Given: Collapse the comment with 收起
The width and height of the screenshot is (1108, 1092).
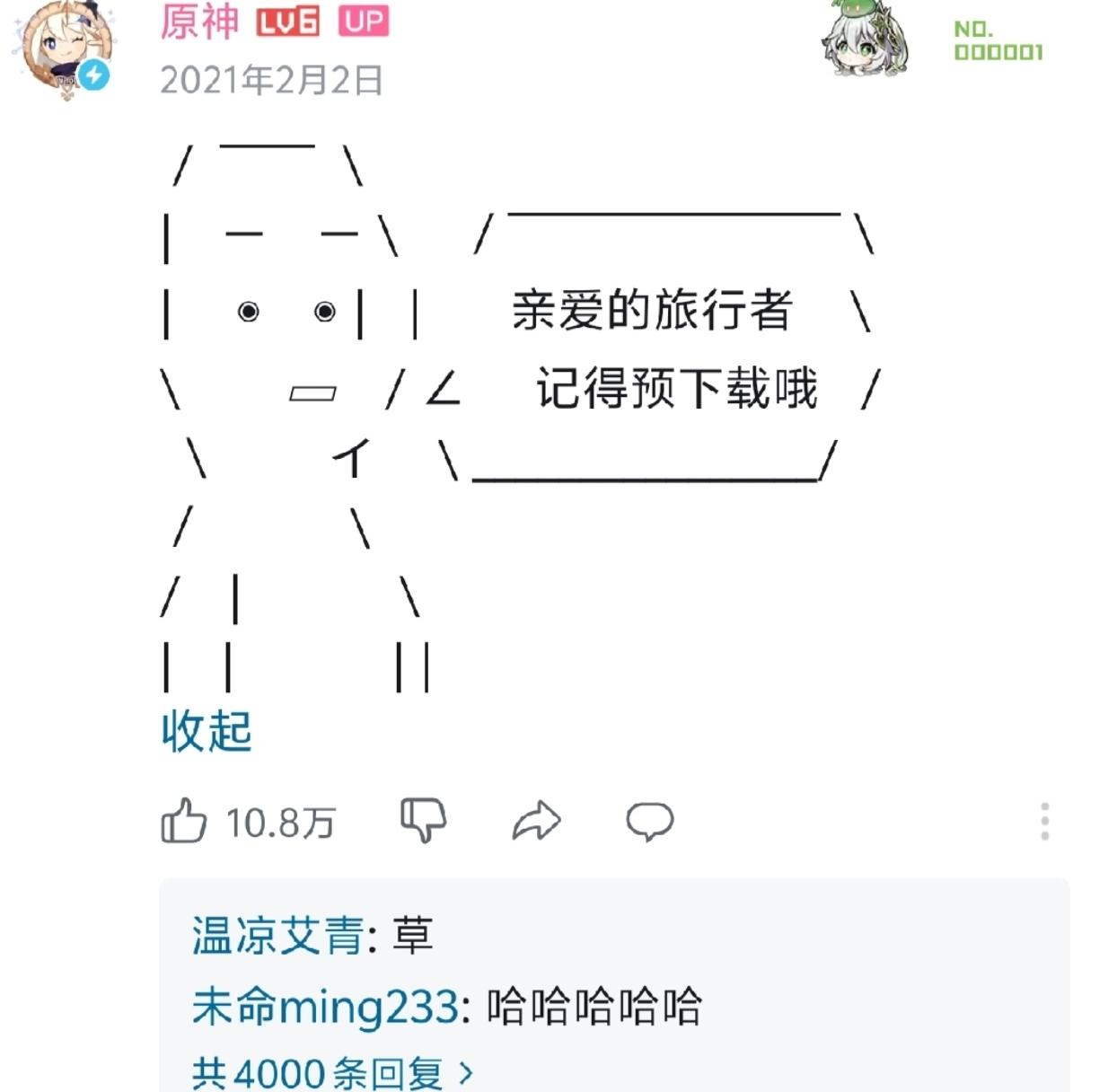Looking at the screenshot, I should pyautogui.click(x=206, y=731).
